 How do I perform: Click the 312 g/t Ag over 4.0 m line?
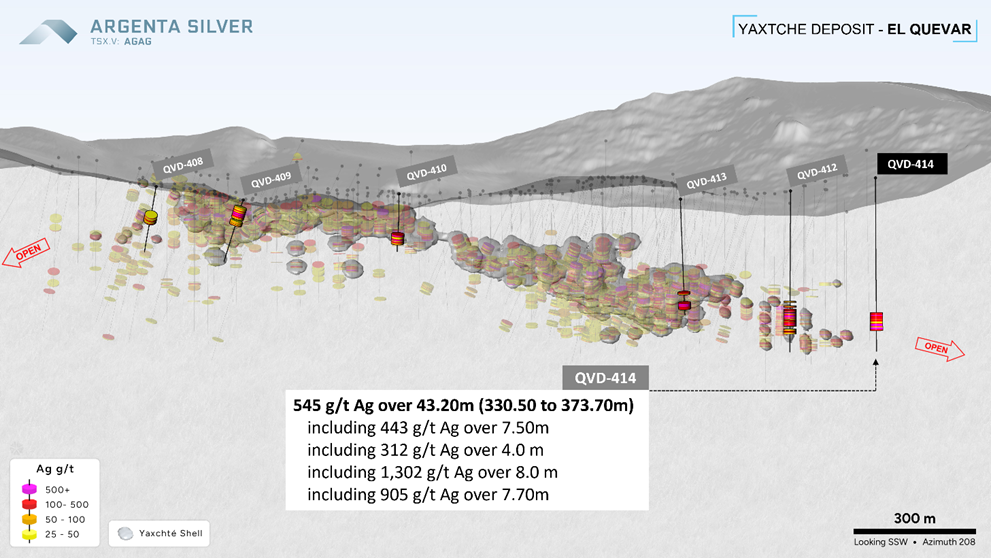(x=425, y=450)
